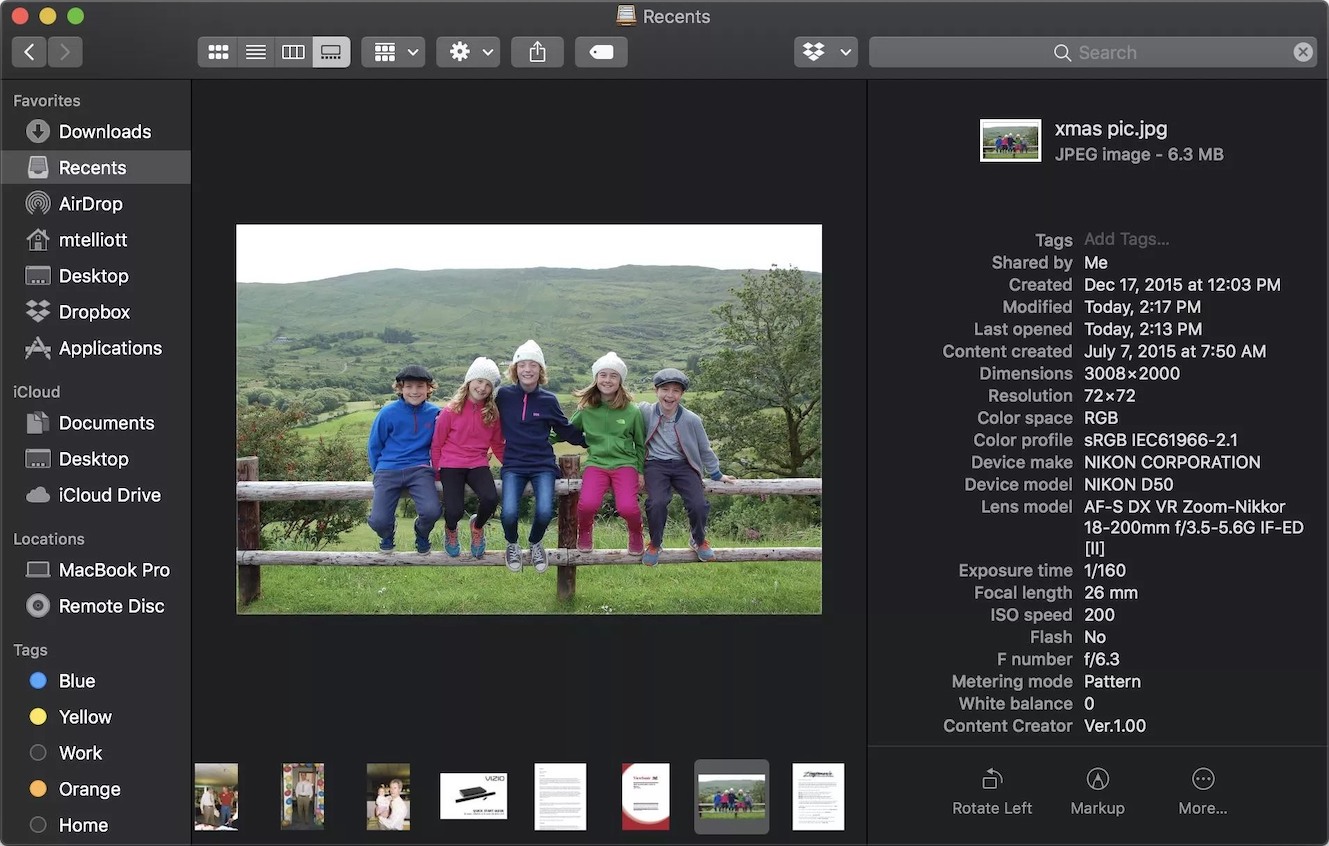Open iCloud Drive from sidebar

coord(109,495)
